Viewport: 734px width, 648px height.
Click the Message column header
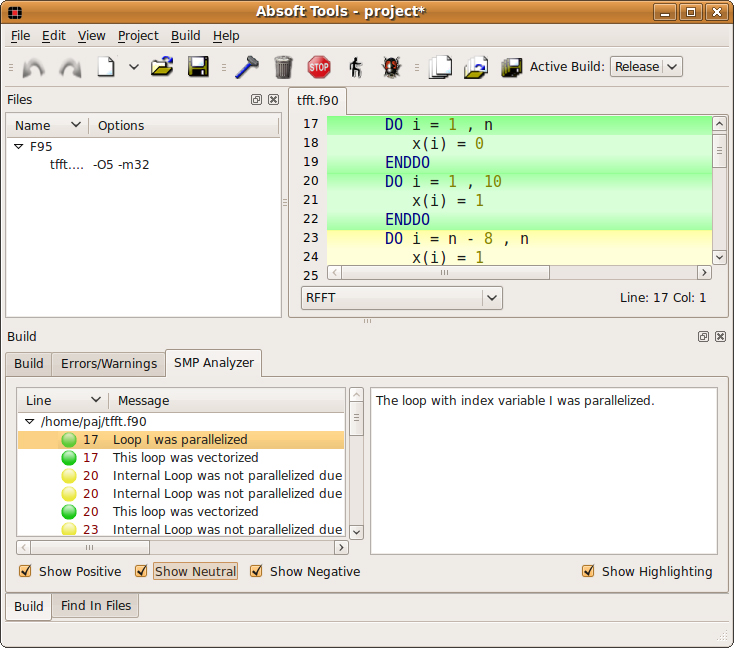(x=227, y=400)
